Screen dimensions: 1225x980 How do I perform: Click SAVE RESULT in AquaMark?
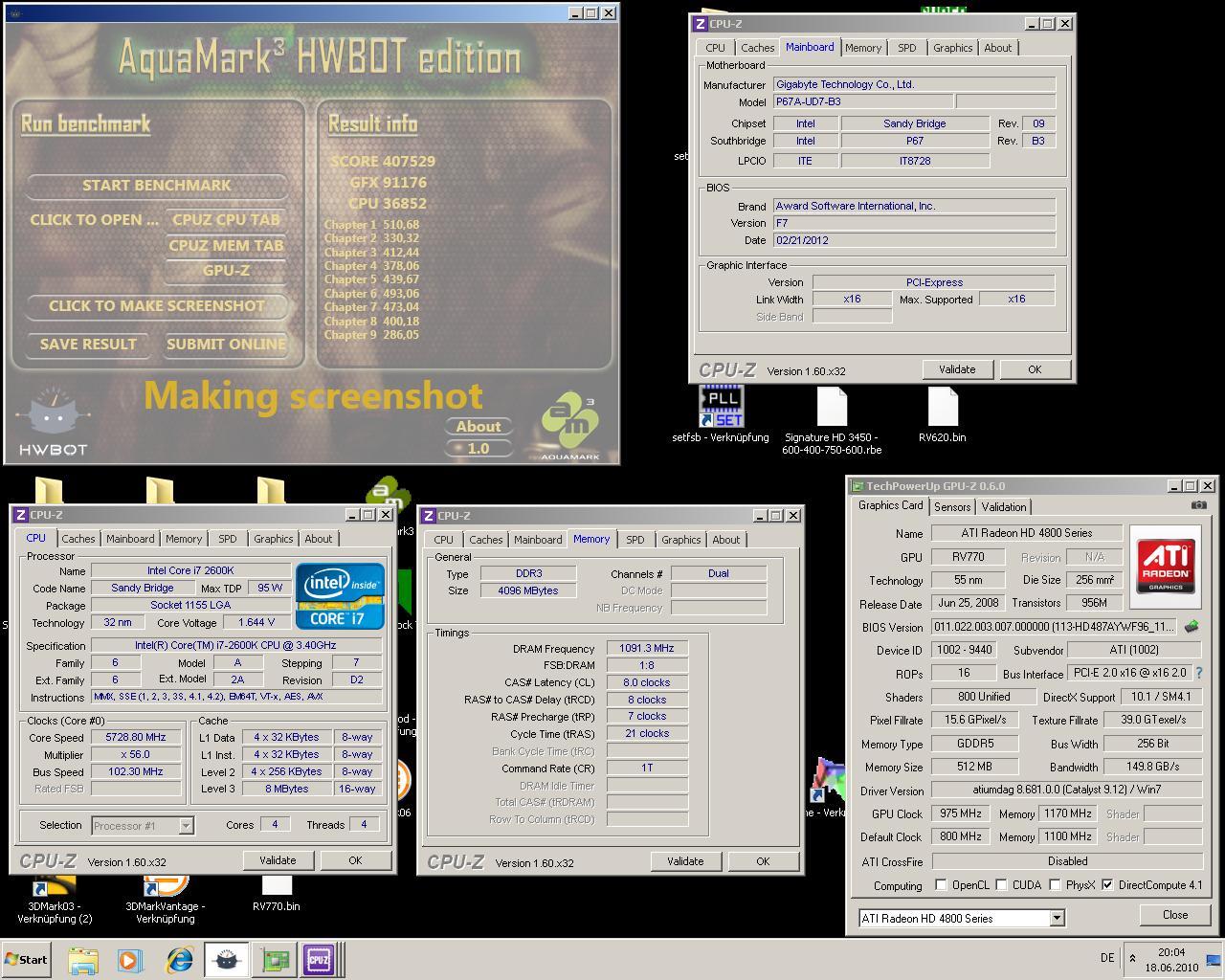pos(88,345)
